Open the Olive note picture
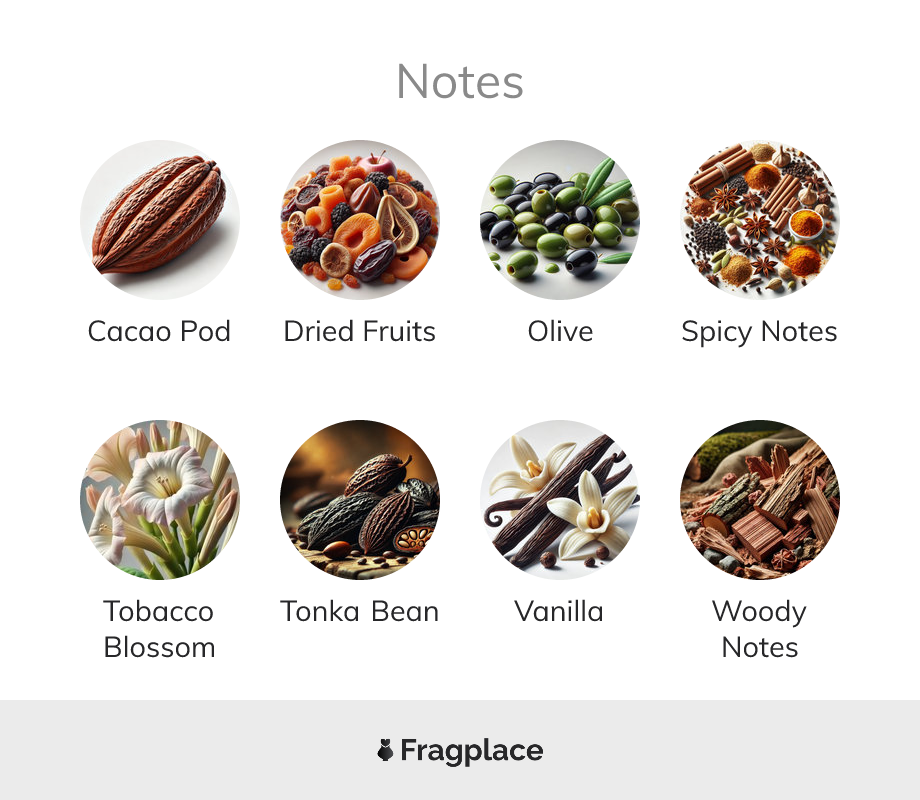The image size is (920, 800). (x=560, y=220)
